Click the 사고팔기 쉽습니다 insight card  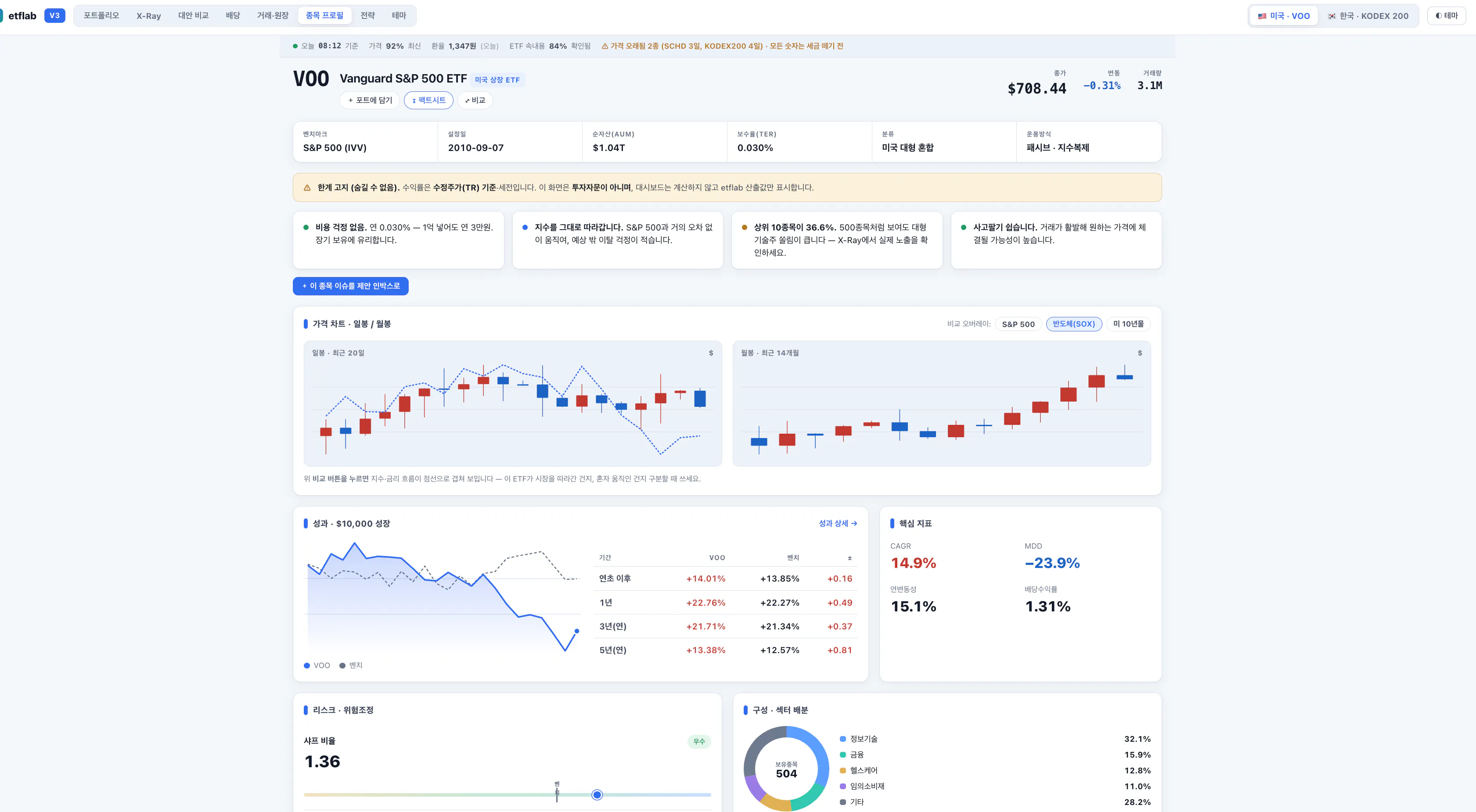click(1056, 240)
